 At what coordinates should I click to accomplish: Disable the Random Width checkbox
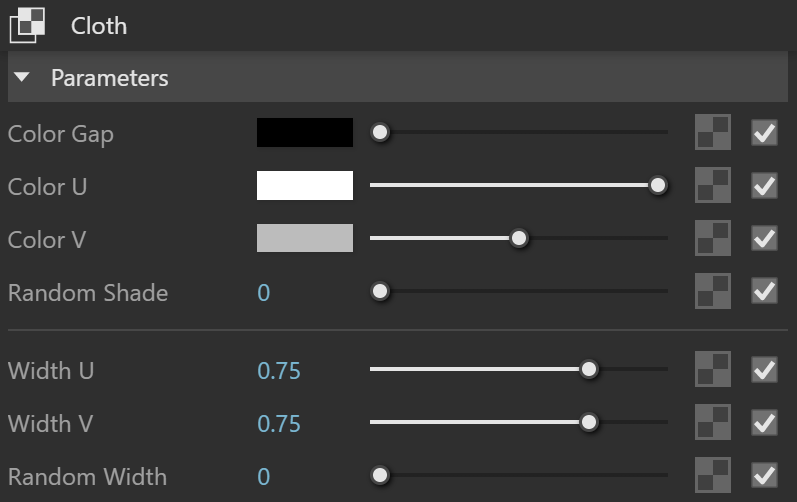[x=764, y=475]
